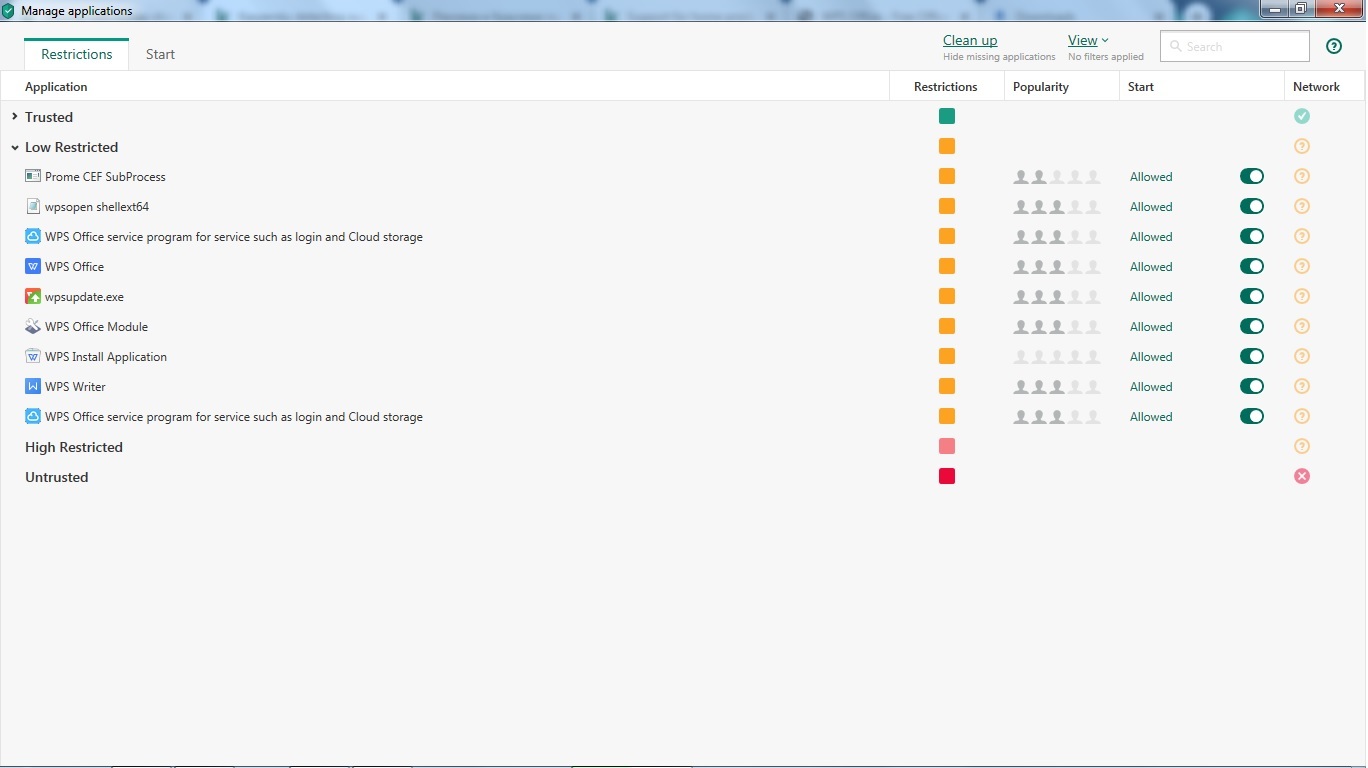Toggle start switch for WPS Office Module

pyautogui.click(x=1252, y=326)
